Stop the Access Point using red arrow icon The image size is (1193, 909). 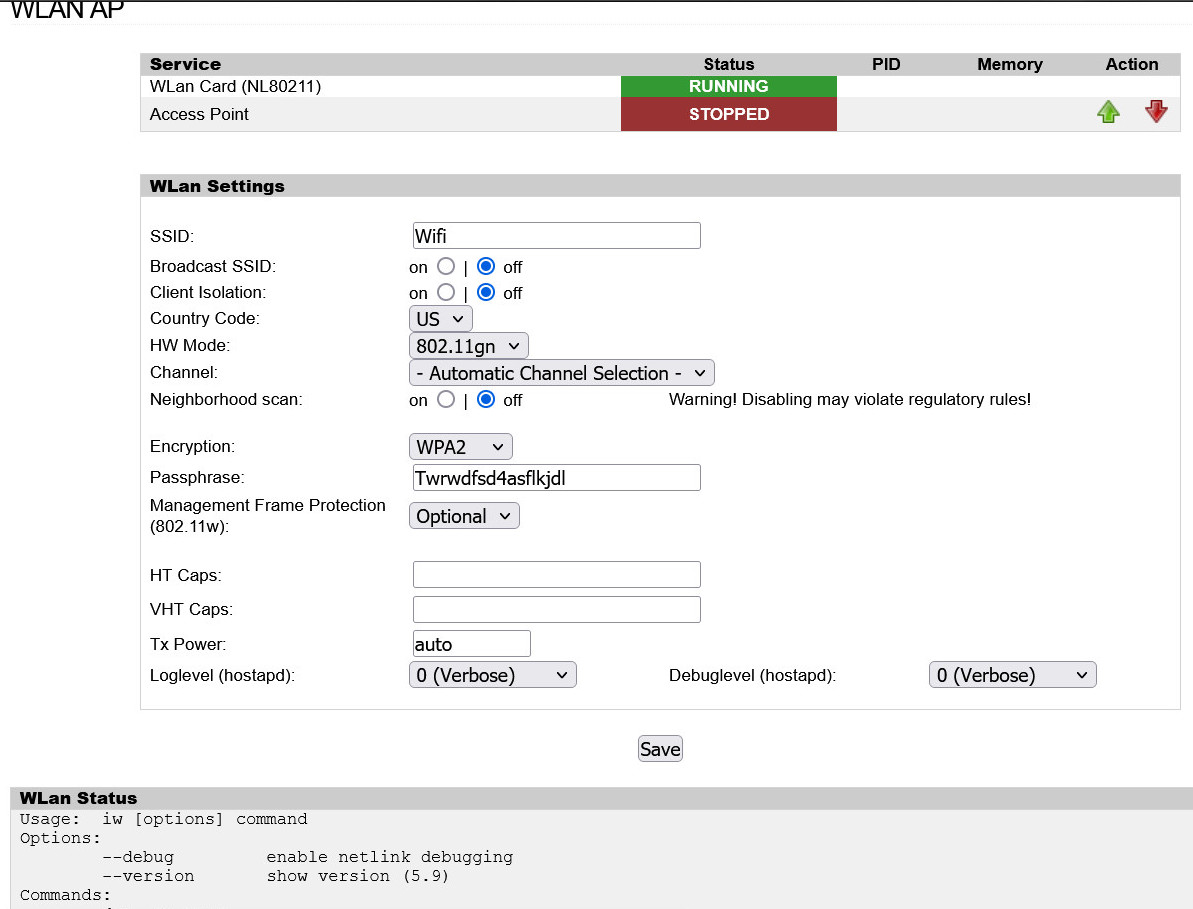1156,112
